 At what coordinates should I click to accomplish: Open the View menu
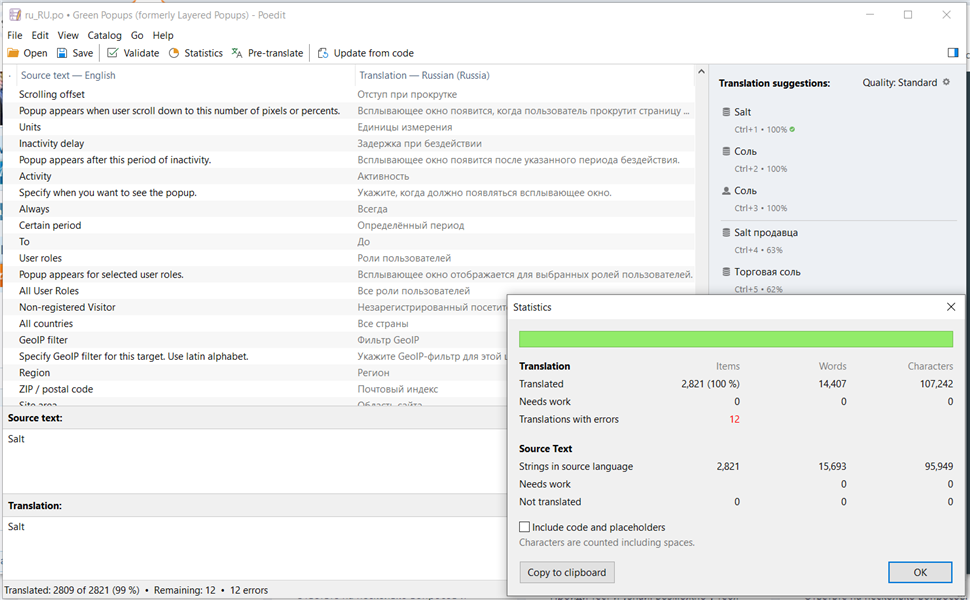68,35
